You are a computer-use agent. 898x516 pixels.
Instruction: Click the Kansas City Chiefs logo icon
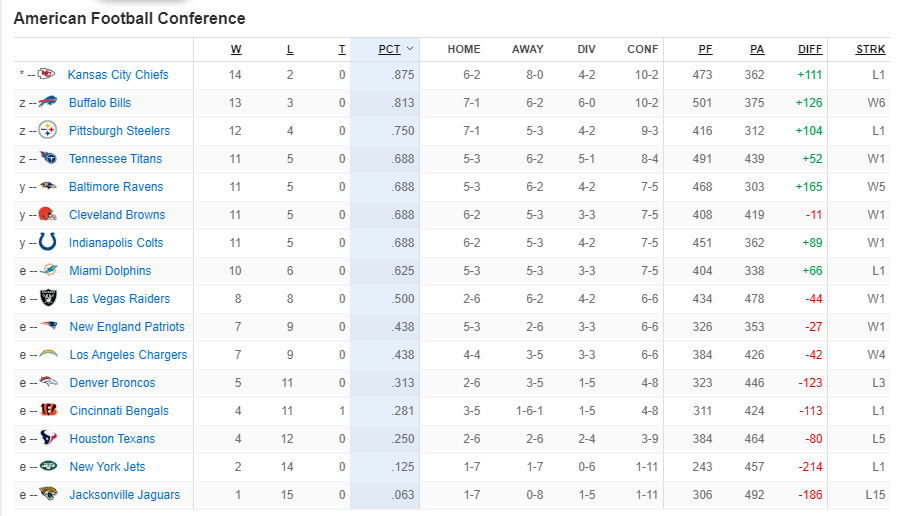click(47, 75)
